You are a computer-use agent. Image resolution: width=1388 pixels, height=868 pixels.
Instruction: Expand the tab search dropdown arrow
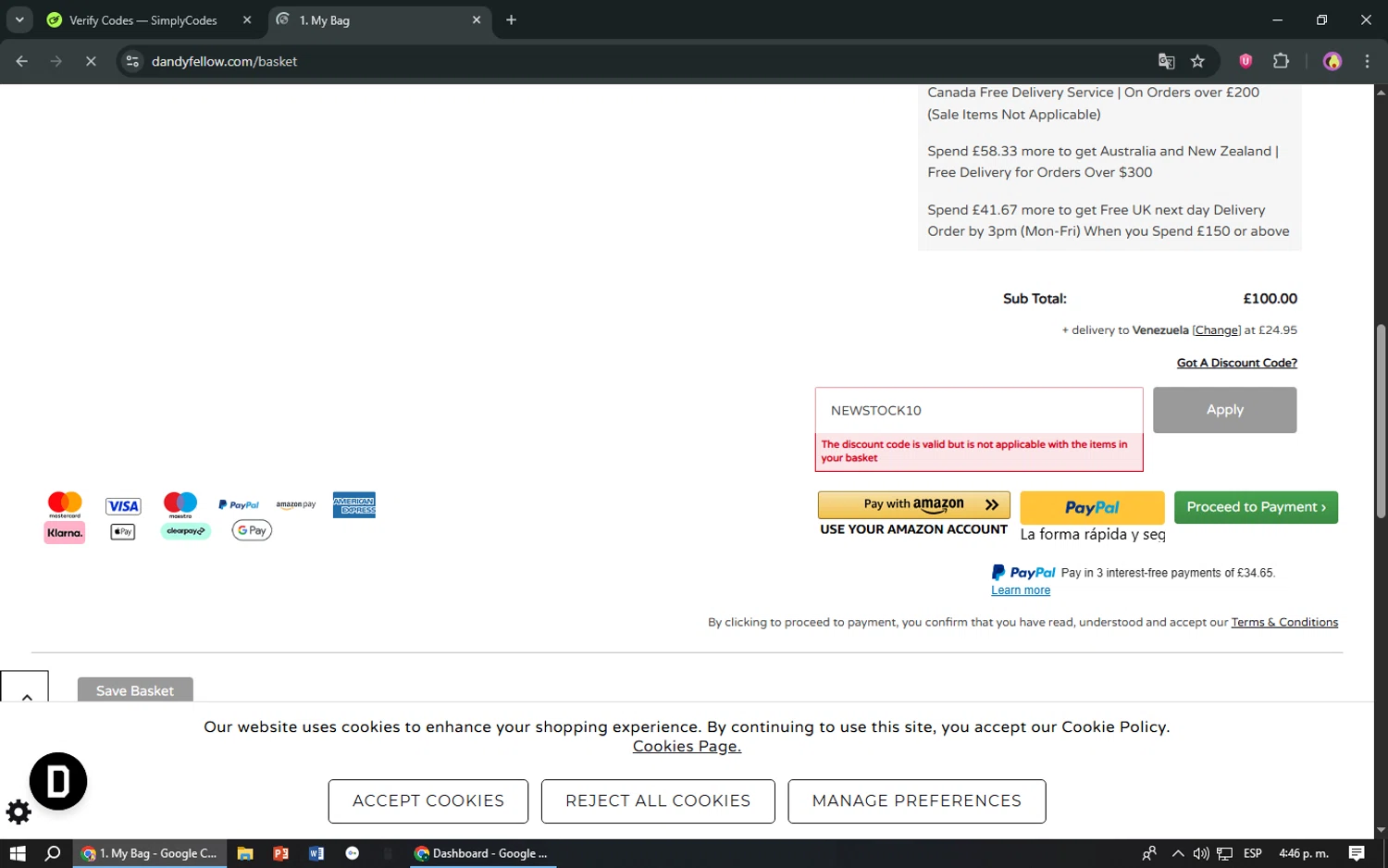(x=19, y=19)
